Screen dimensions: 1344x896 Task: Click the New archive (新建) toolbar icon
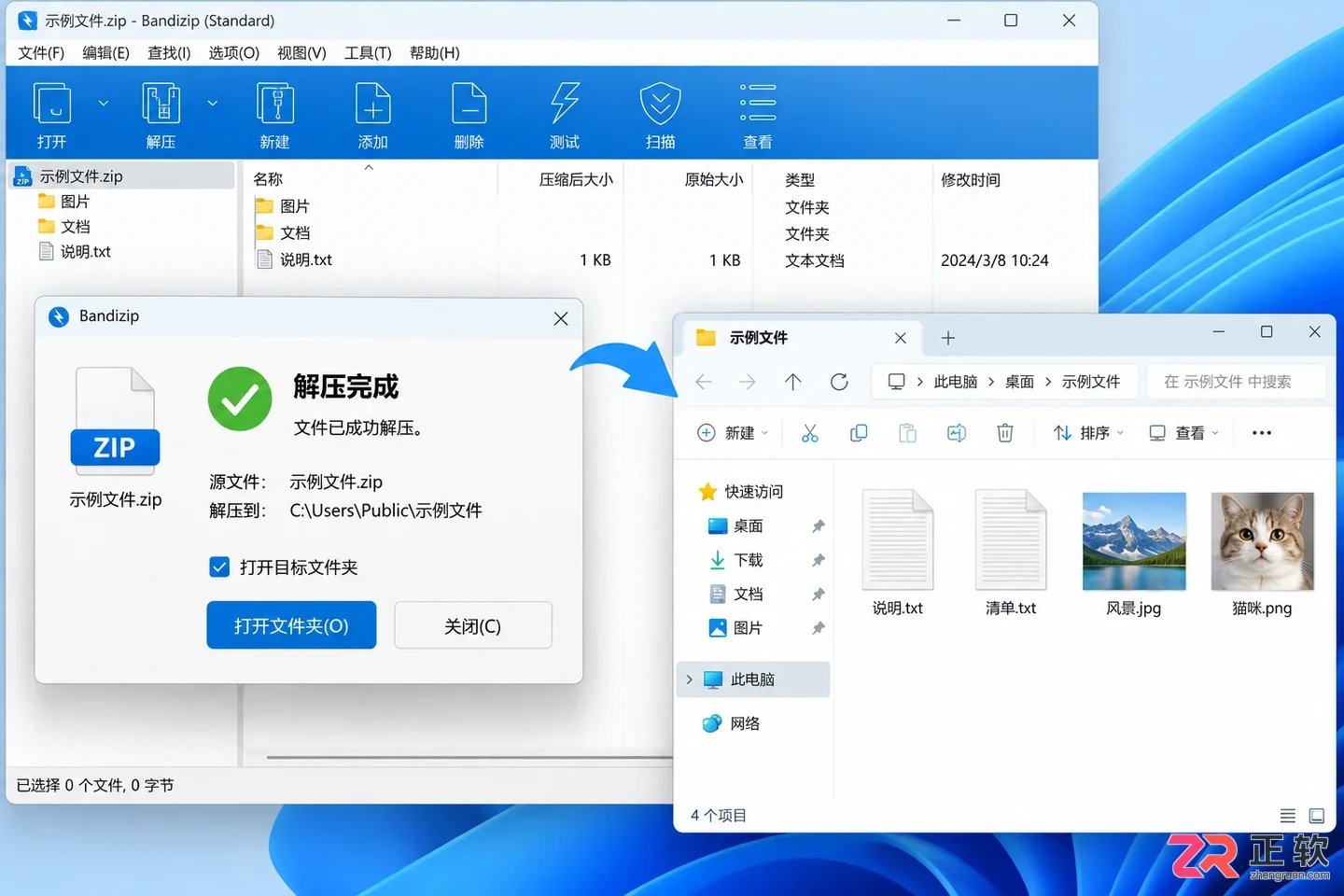click(275, 104)
